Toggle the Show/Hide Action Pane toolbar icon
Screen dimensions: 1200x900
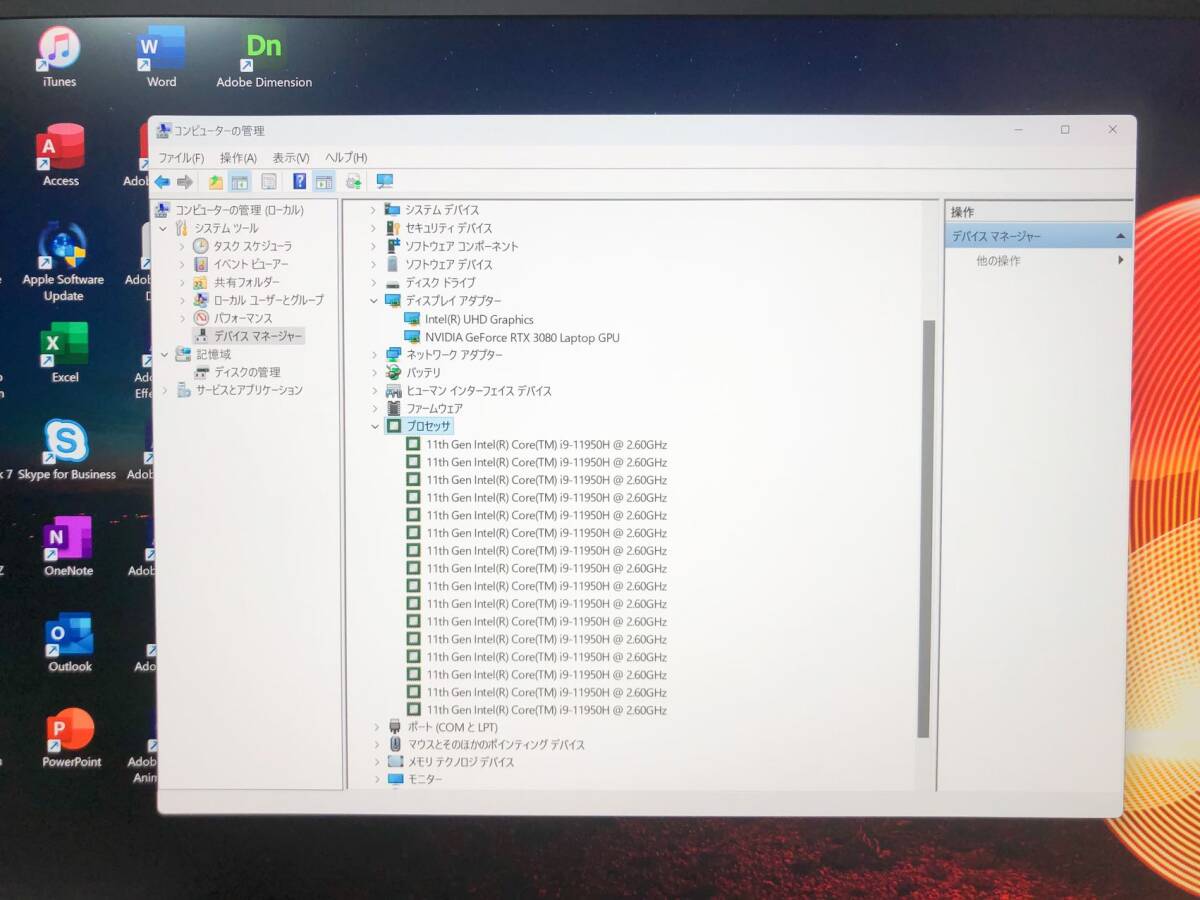point(324,182)
